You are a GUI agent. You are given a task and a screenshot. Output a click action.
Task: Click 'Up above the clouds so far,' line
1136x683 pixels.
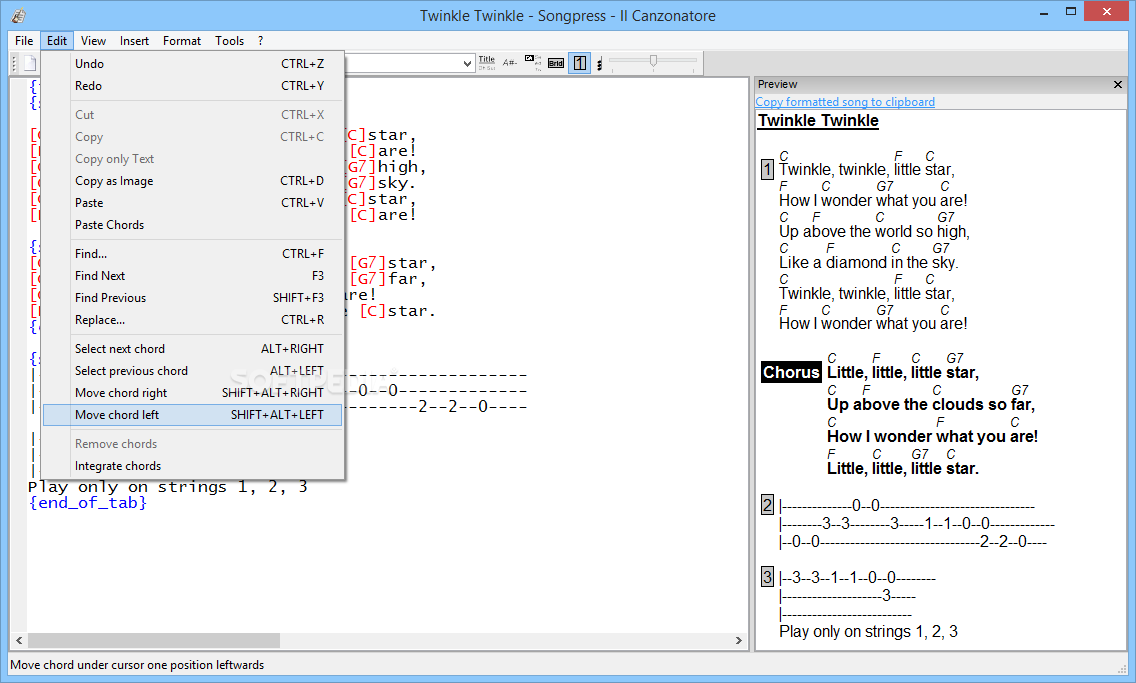(x=931, y=404)
